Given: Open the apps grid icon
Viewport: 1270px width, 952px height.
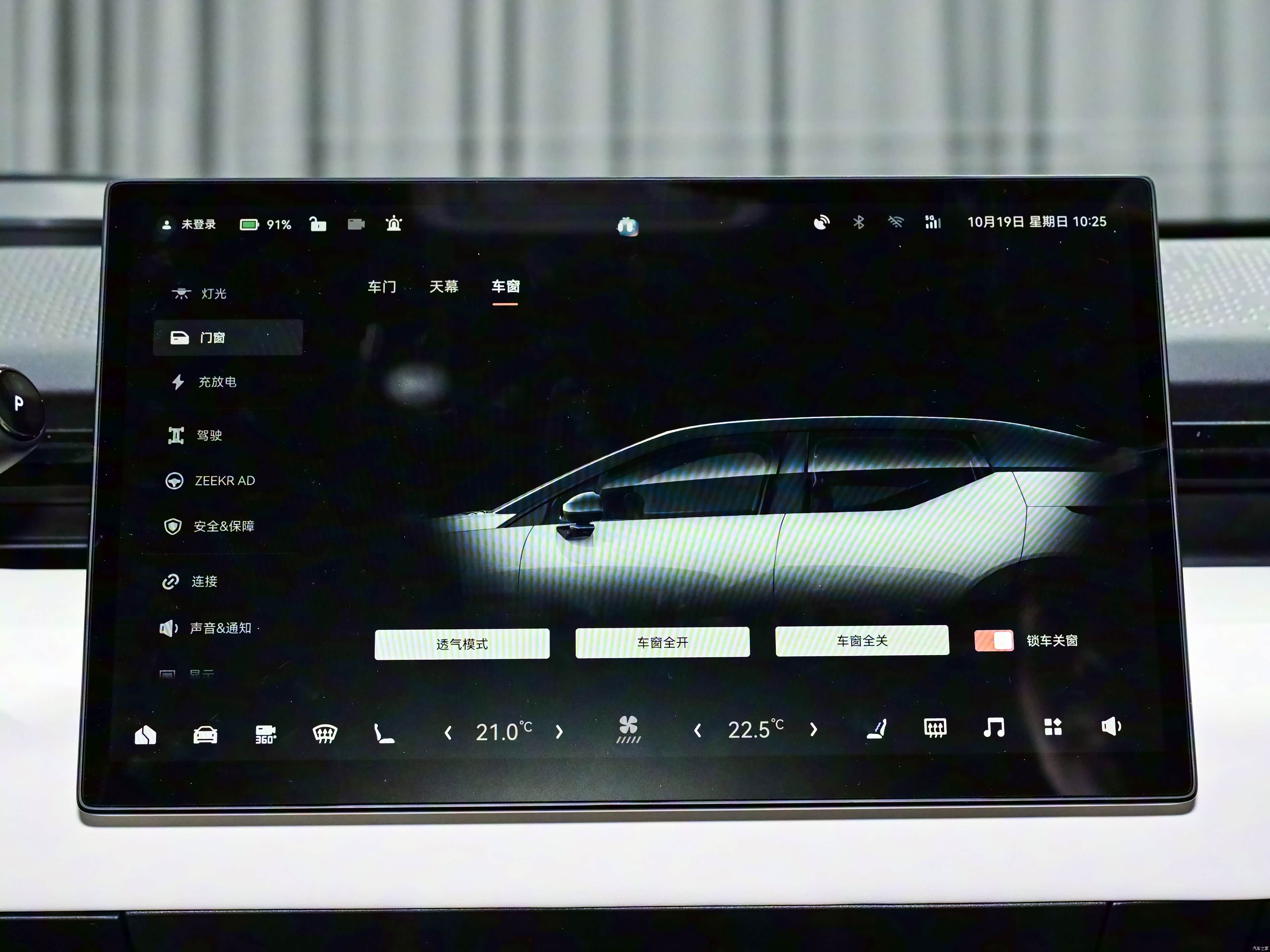Looking at the screenshot, I should (1053, 727).
